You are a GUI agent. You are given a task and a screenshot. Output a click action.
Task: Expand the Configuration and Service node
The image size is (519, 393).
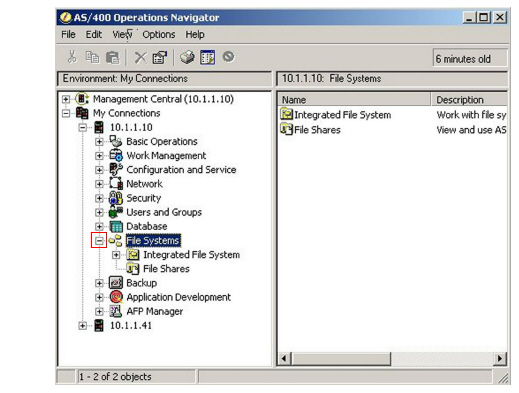pyautogui.click(x=99, y=170)
